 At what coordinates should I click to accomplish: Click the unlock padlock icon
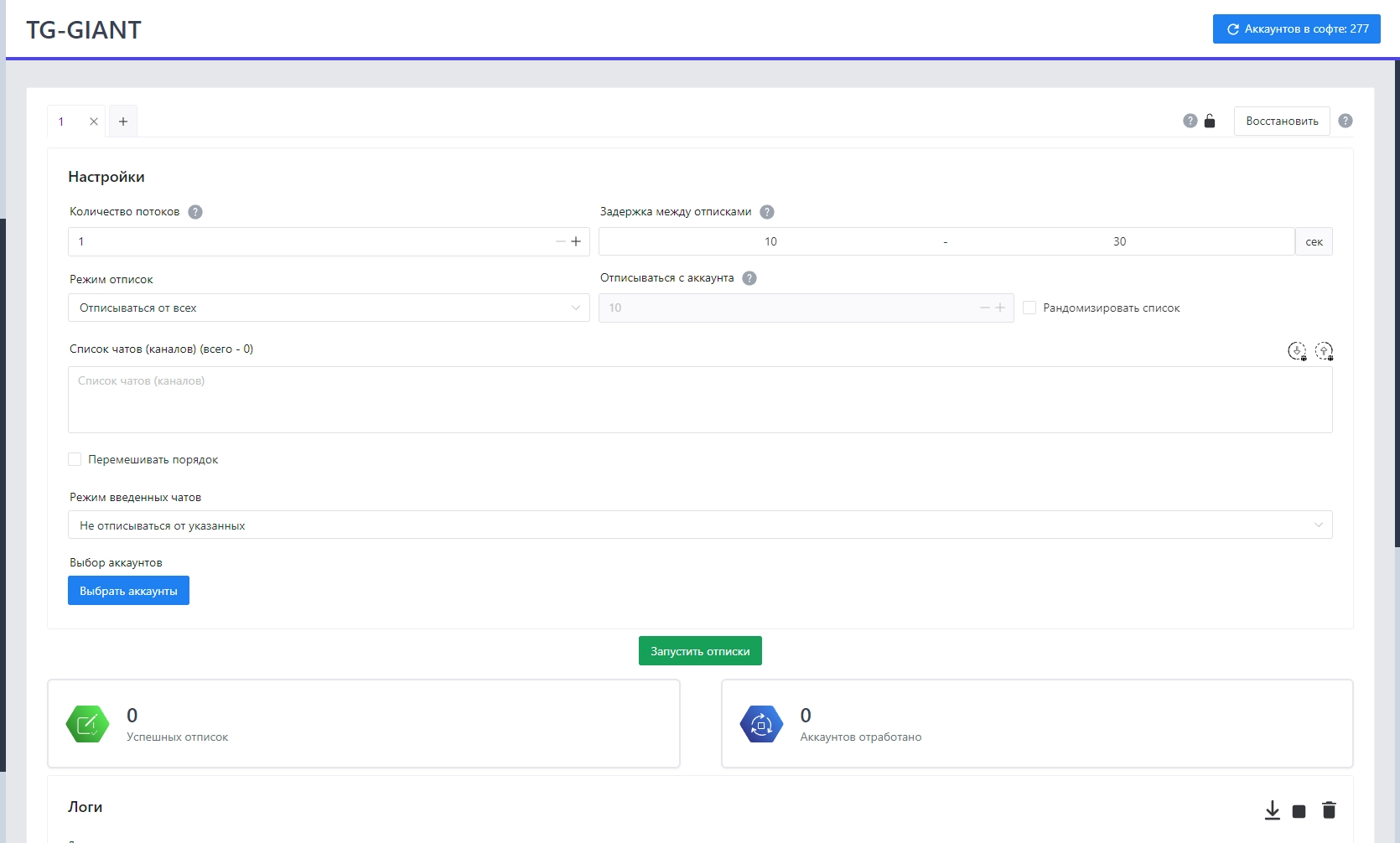click(x=1210, y=121)
